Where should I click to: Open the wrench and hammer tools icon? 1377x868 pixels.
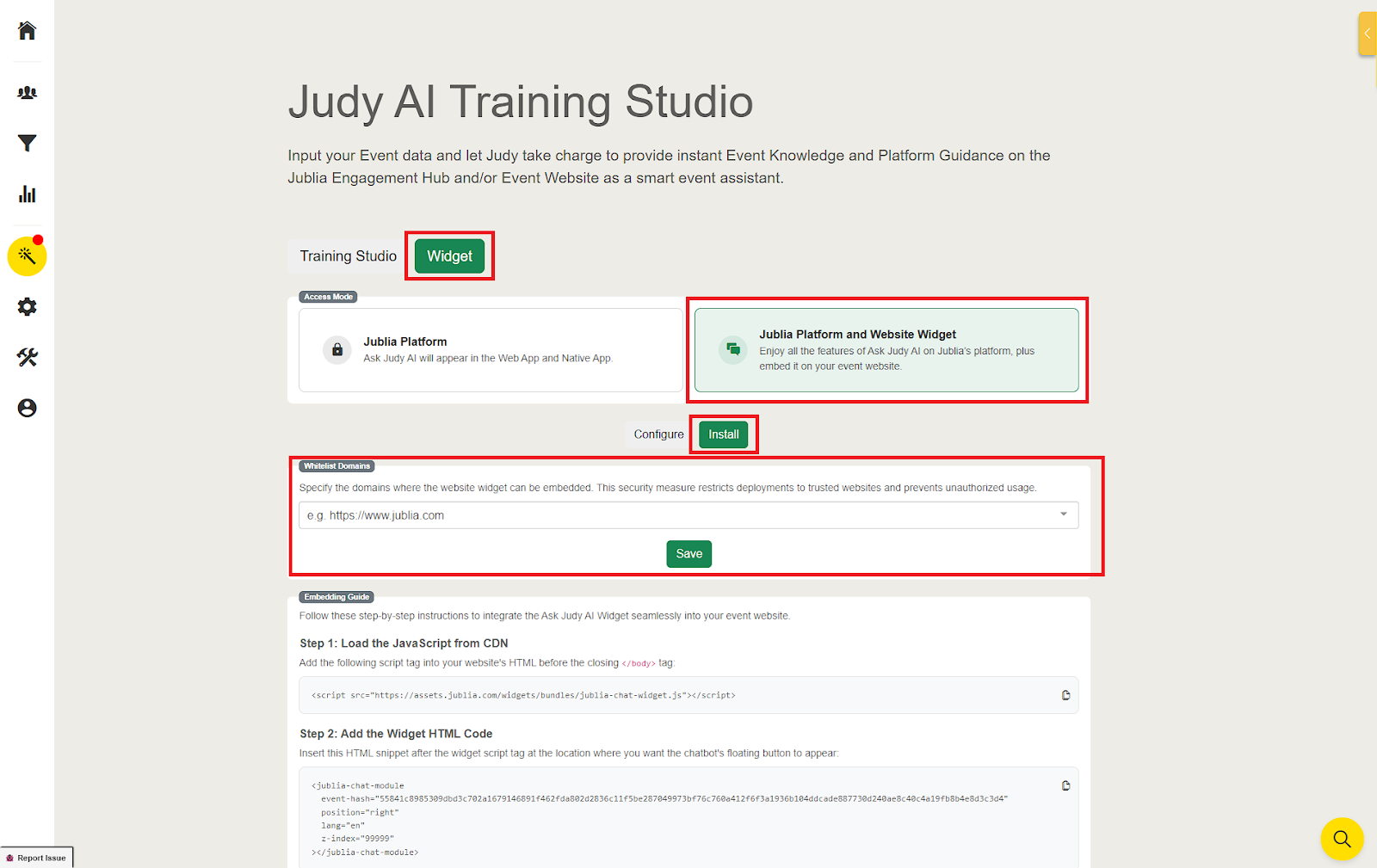[28, 357]
